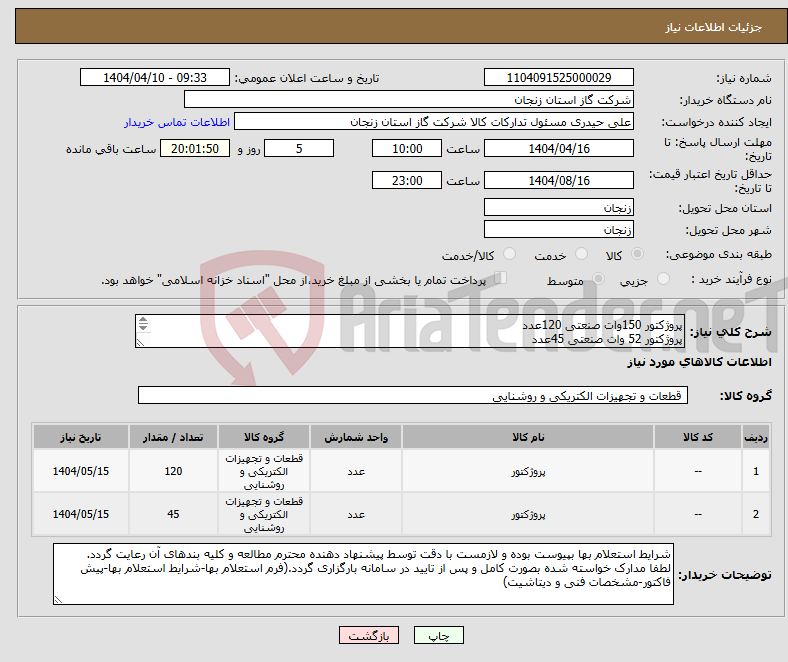788x662 pixels.
Task: Click the validity time field 23:00
Action: (407, 180)
